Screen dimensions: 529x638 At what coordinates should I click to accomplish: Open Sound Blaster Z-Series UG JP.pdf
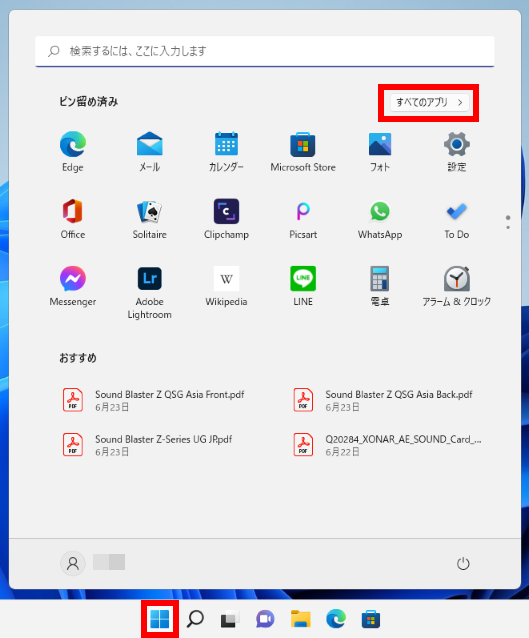coord(147,445)
